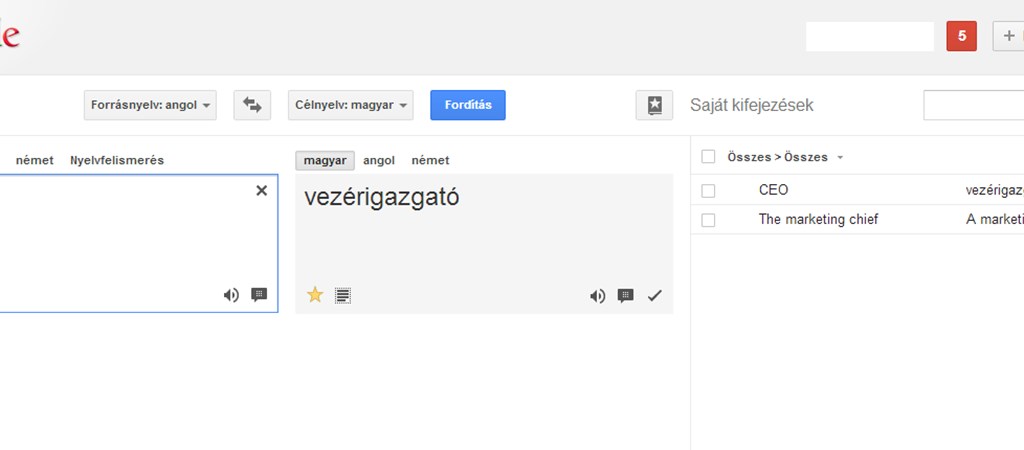
Task: Select all translated text icon
Action: coord(343,296)
